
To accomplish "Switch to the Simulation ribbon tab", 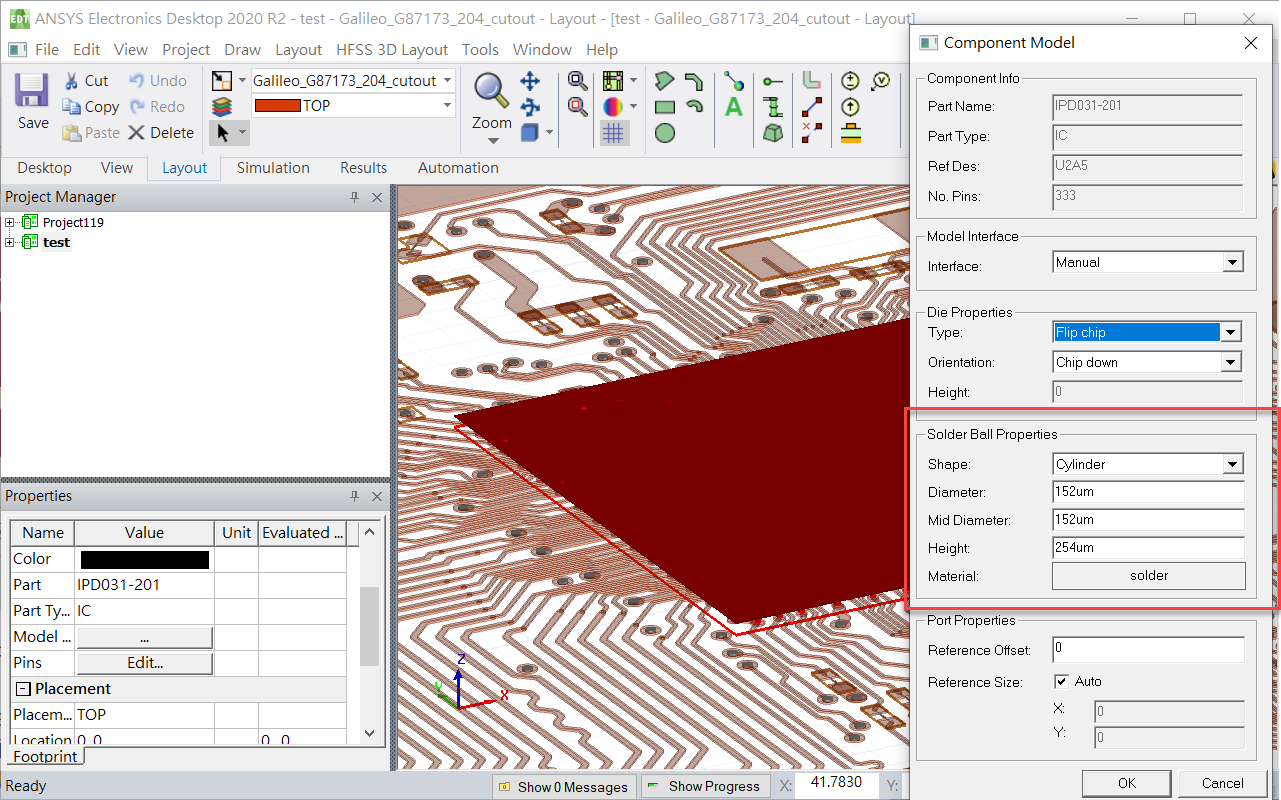I will tap(273, 168).
